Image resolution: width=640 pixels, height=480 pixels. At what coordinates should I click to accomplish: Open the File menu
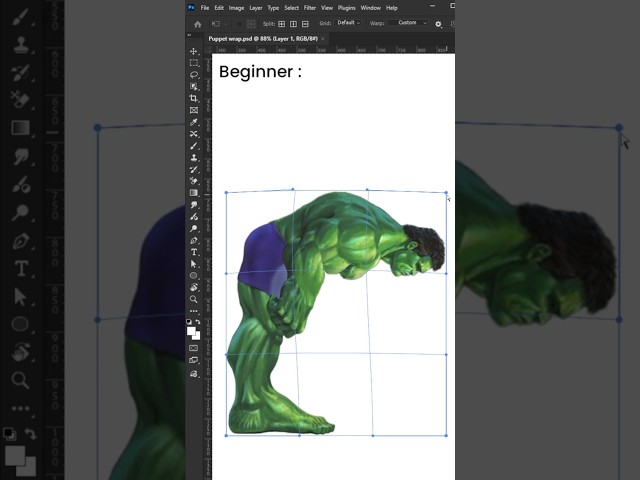pos(204,8)
